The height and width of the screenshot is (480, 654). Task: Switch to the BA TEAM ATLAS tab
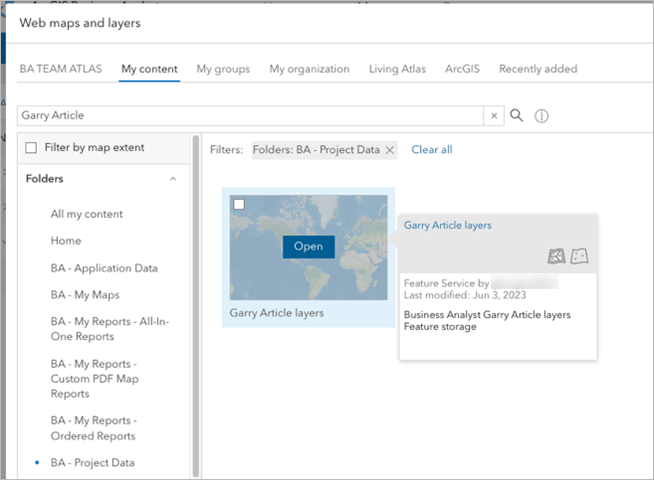pos(61,69)
